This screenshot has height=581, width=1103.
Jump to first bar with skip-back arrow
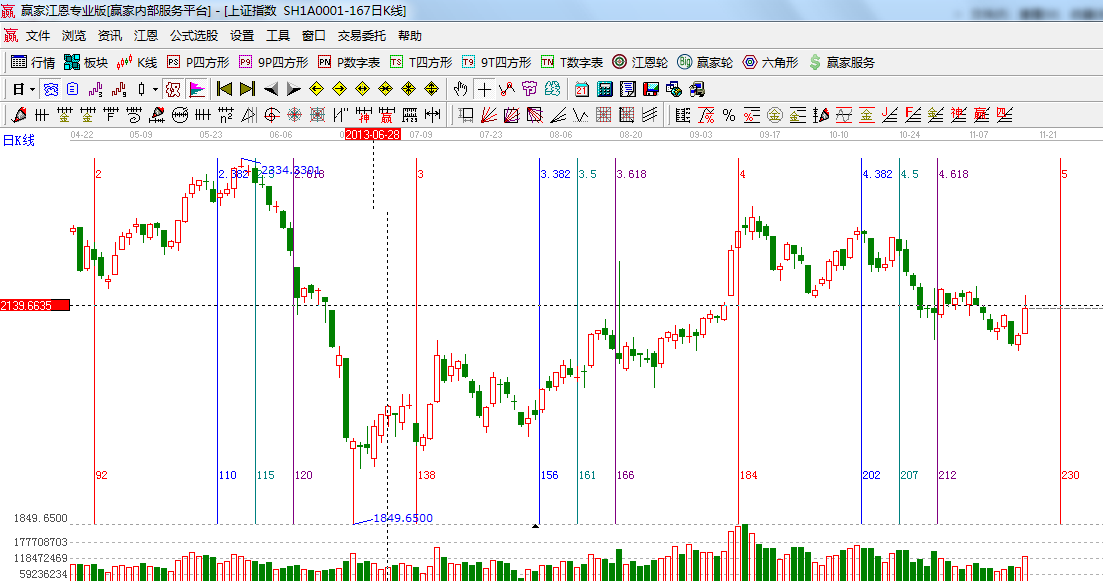(x=224, y=89)
